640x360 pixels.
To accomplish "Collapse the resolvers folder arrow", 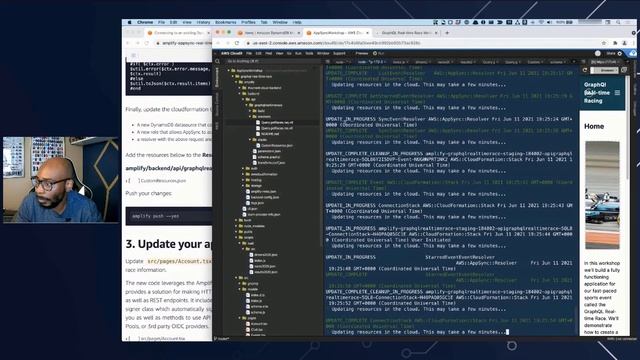I will point(250,117).
